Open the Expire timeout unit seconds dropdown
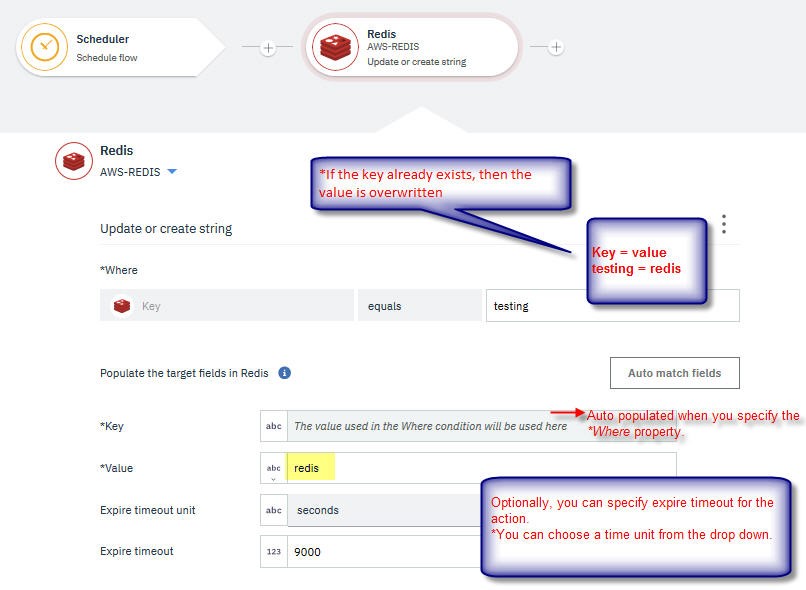This screenshot has height=590, width=806. (384, 510)
